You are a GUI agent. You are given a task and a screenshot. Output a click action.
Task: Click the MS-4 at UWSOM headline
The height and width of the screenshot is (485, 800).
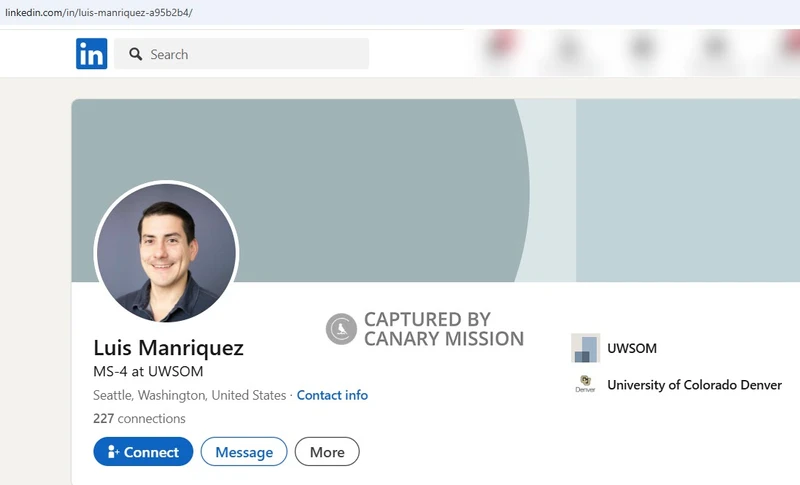148,371
